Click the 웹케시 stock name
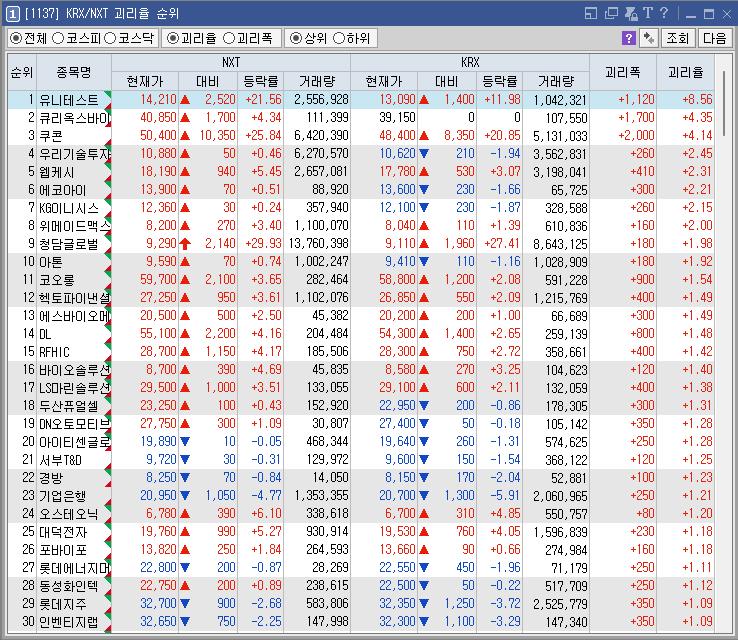The image size is (738, 640). click(x=56, y=172)
